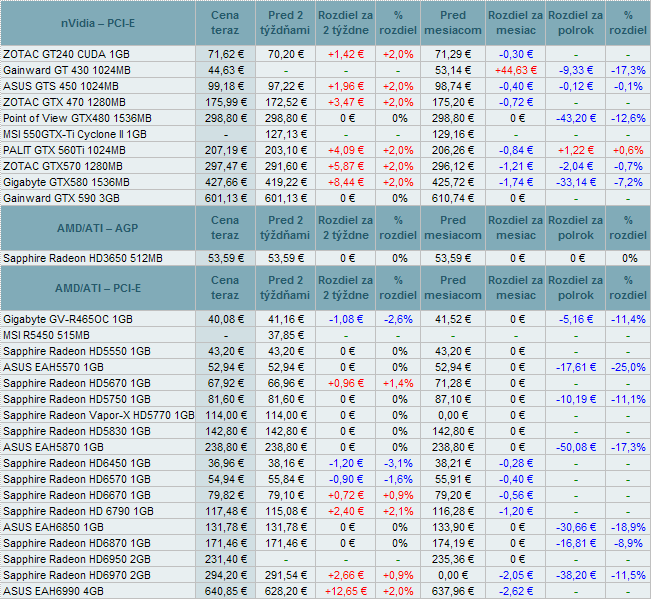The width and height of the screenshot is (651, 599).
Task: Click the -3,1% percentage cell
Action: 398,463
